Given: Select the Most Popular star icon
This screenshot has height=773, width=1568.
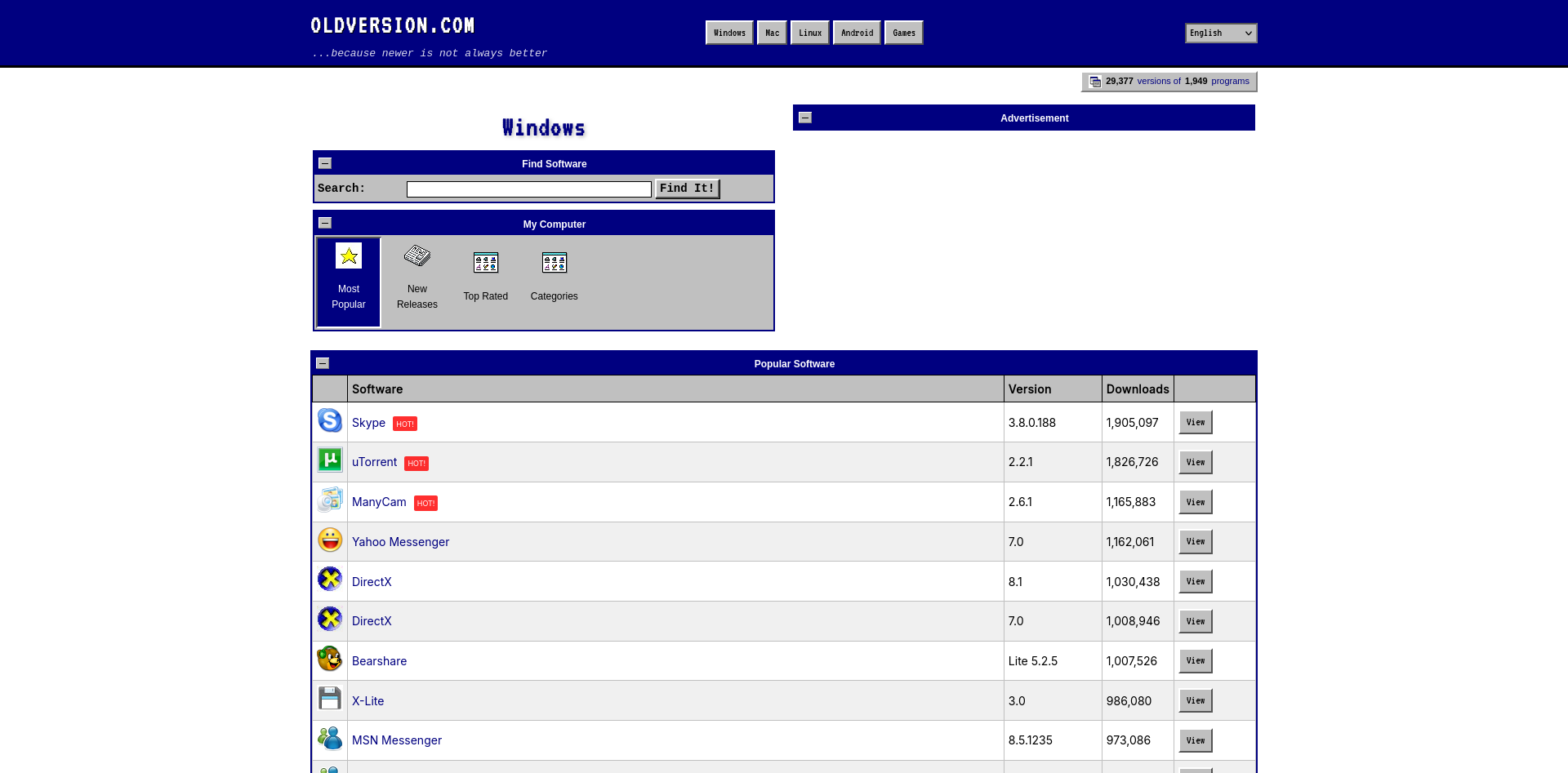Looking at the screenshot, I should click(x=349, y=256).
